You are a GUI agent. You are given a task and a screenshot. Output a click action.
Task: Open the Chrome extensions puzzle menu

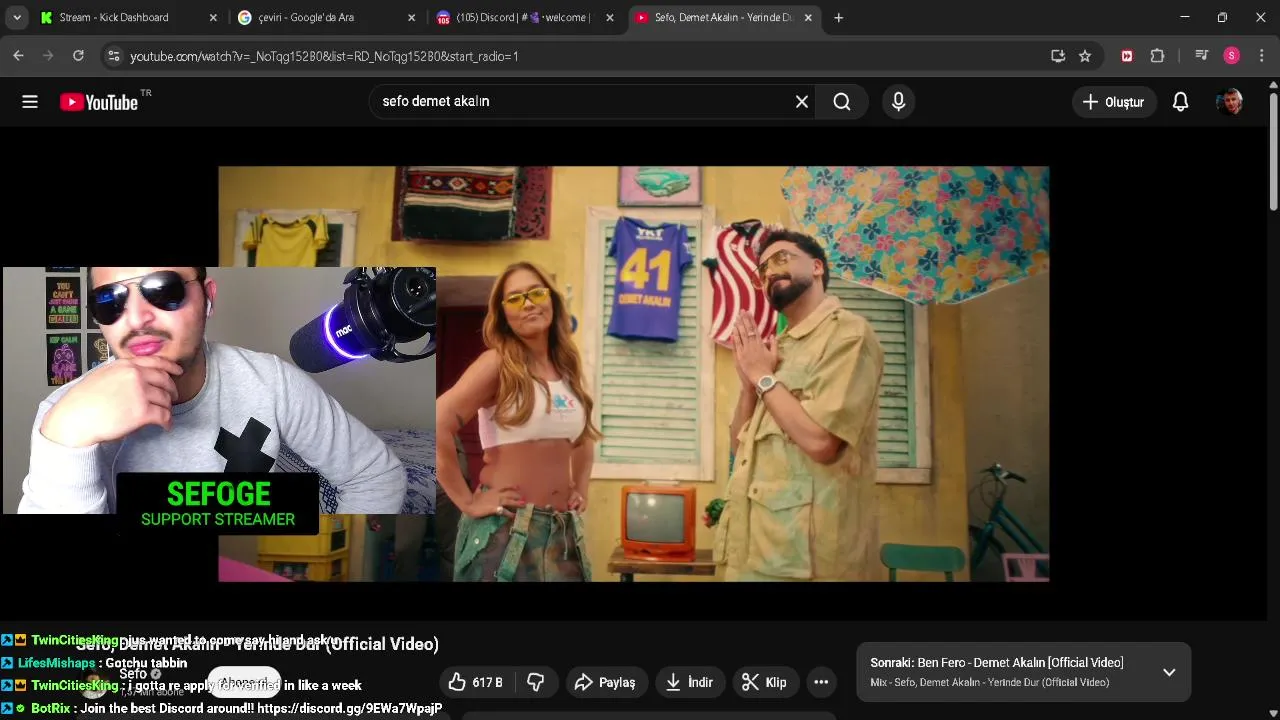[x=1157, y=56]
